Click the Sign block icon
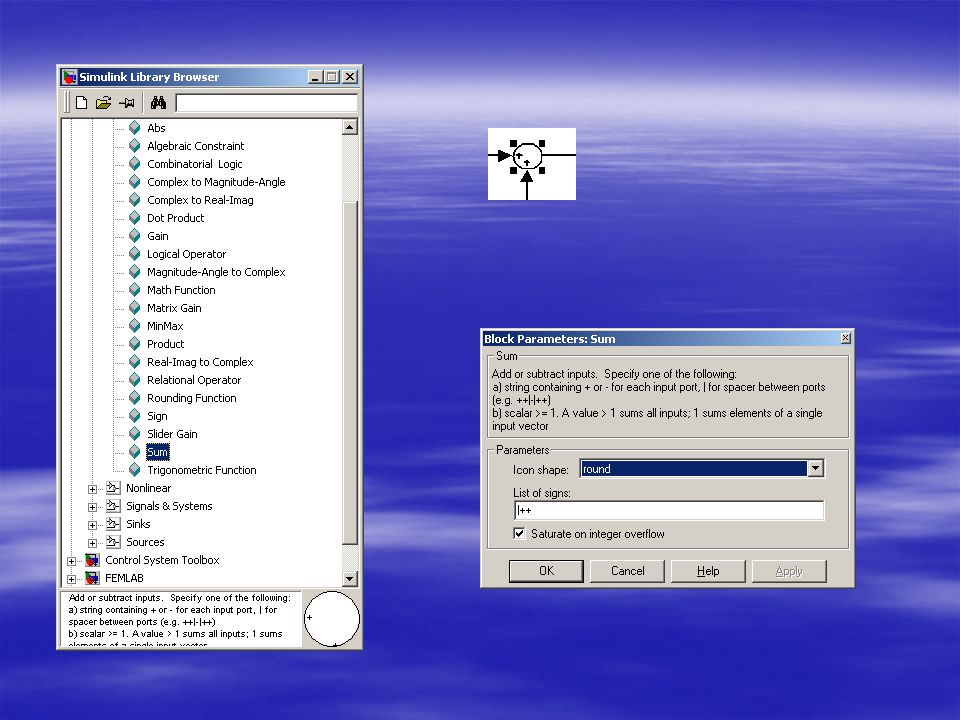 pyautogui.click(x=135, y=416)
